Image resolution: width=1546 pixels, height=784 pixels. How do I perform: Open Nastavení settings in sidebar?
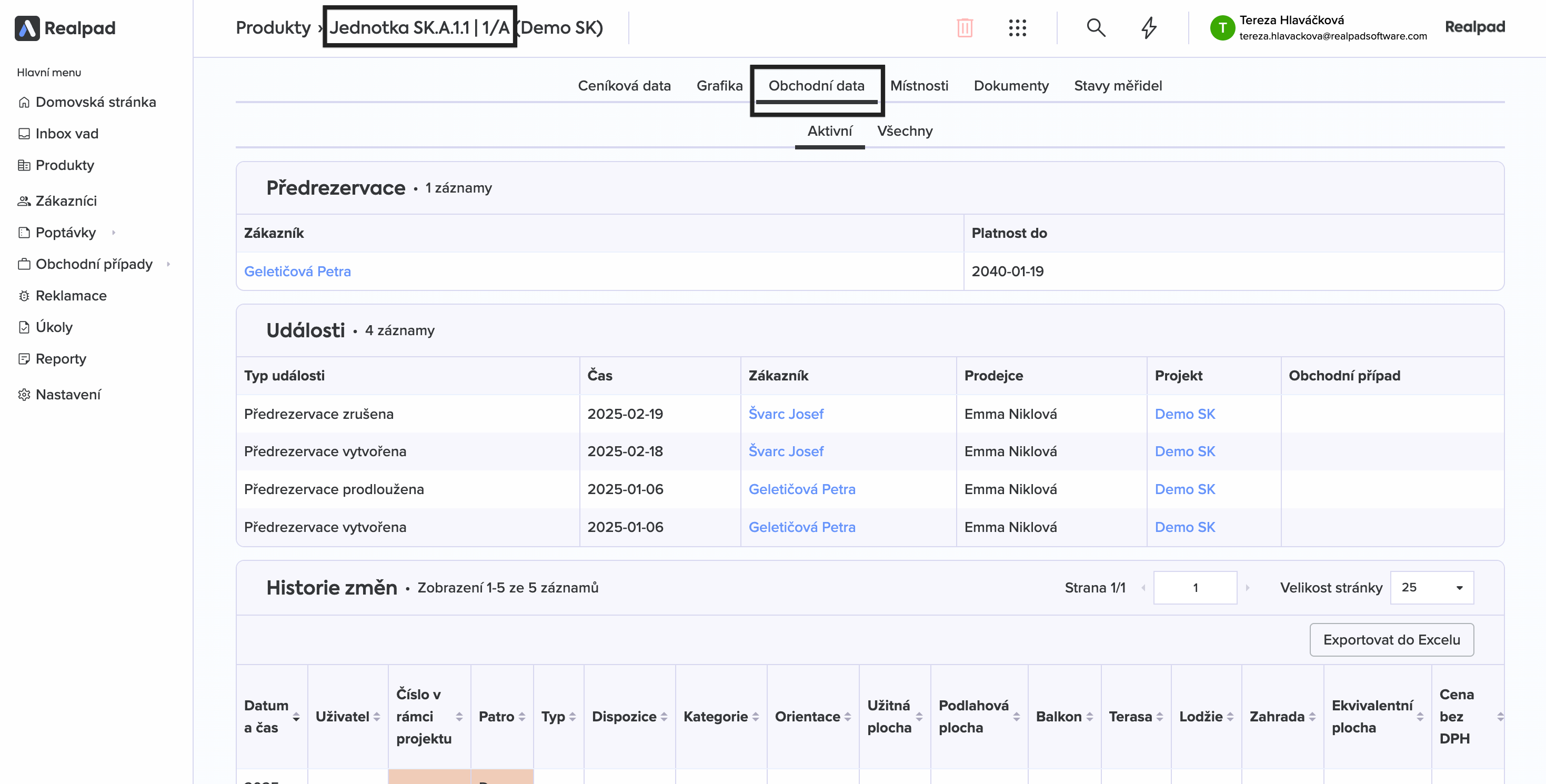(x=68, y=395)
